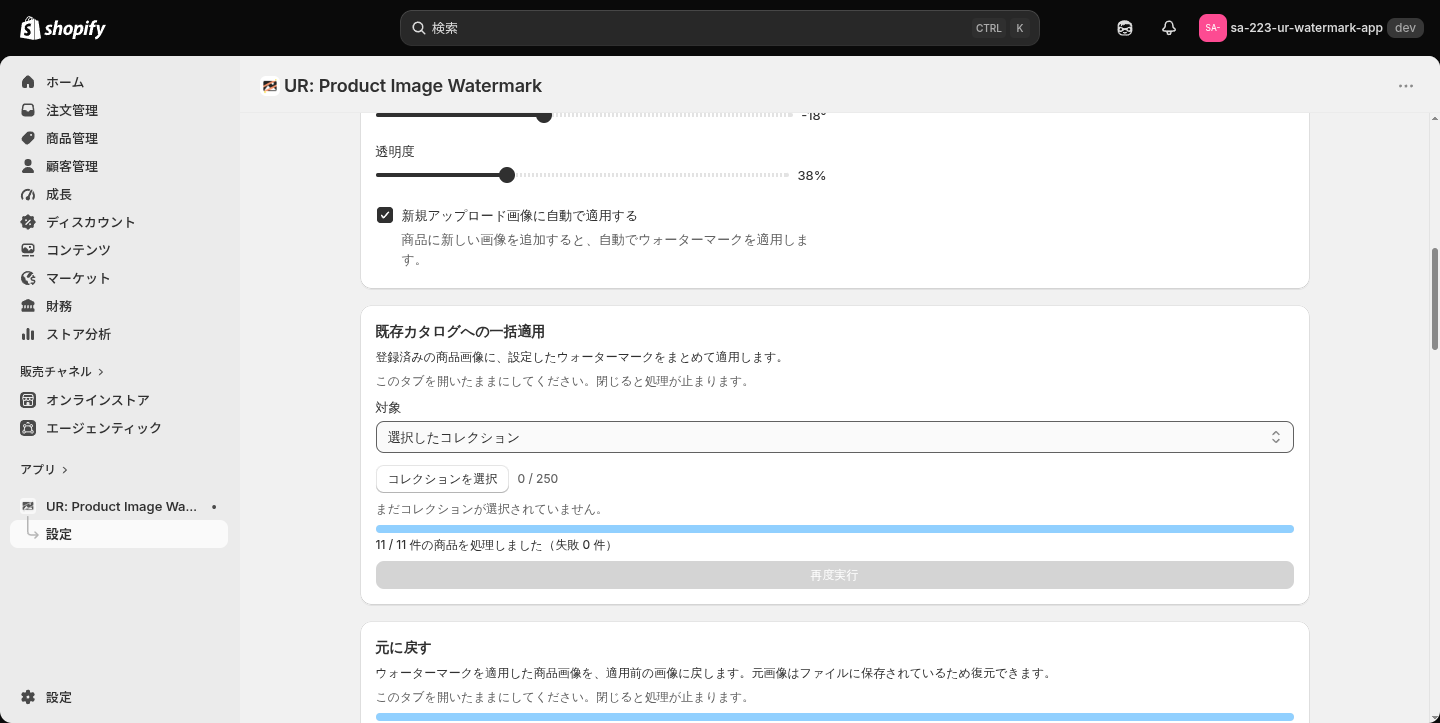Expand the アプリ section
Viewport: 1440px width, 723px height.
click(x=44, y=469)
